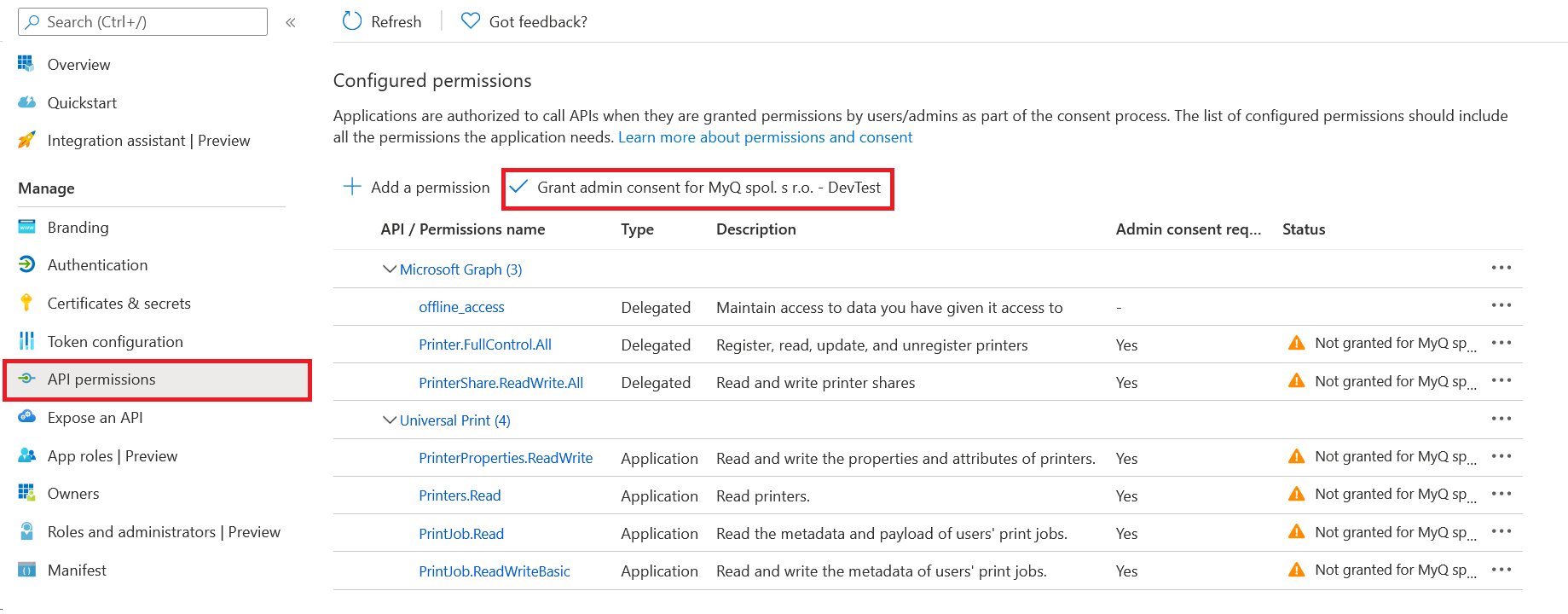Click Add a permission
This screenshot has width=1568, height=614.
click(417, 188)
